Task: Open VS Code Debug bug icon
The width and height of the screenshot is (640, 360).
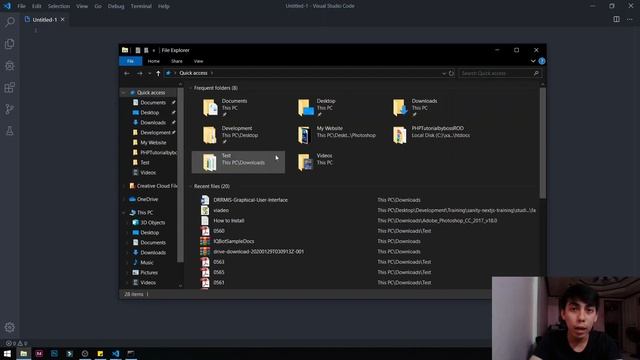Action: pos(9,66)
